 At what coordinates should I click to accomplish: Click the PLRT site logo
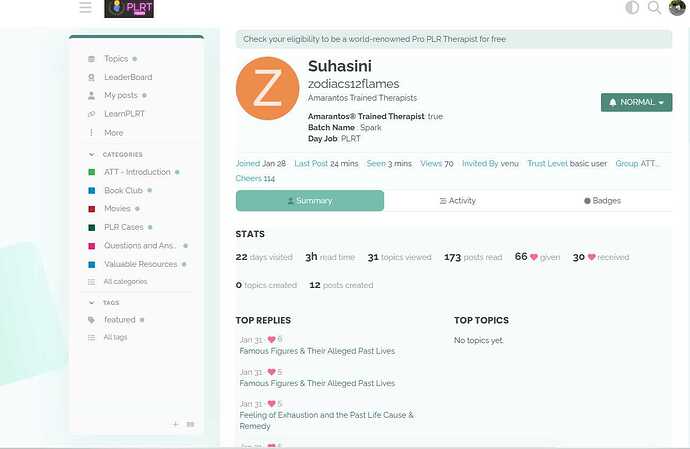click(129, 8)
